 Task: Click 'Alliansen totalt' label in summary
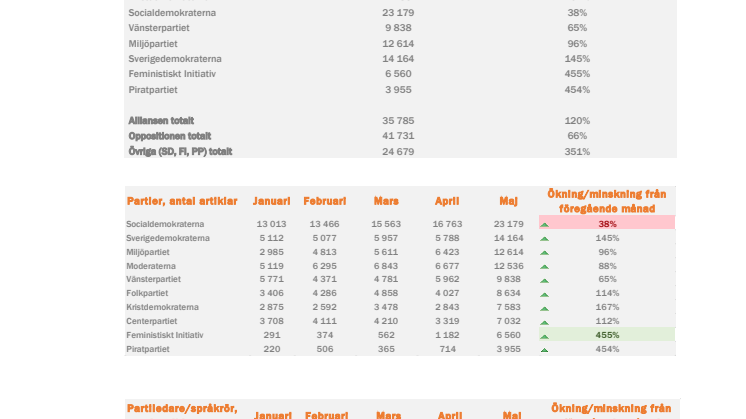[x=161, y=121]
